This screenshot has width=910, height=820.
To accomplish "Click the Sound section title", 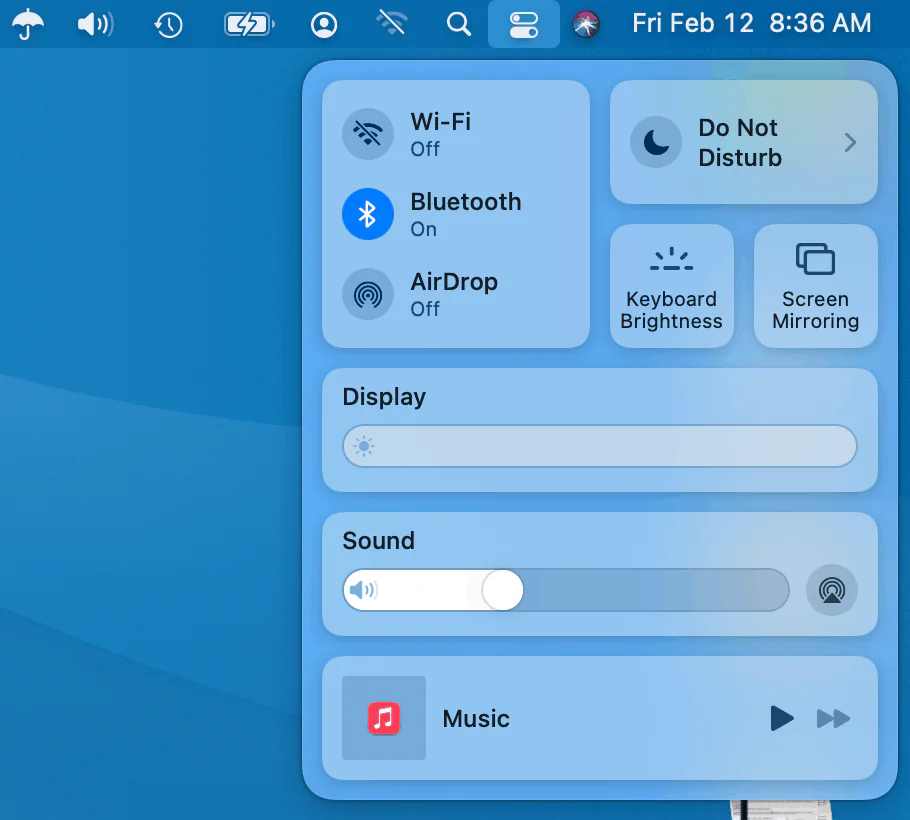I will (378, 540).
